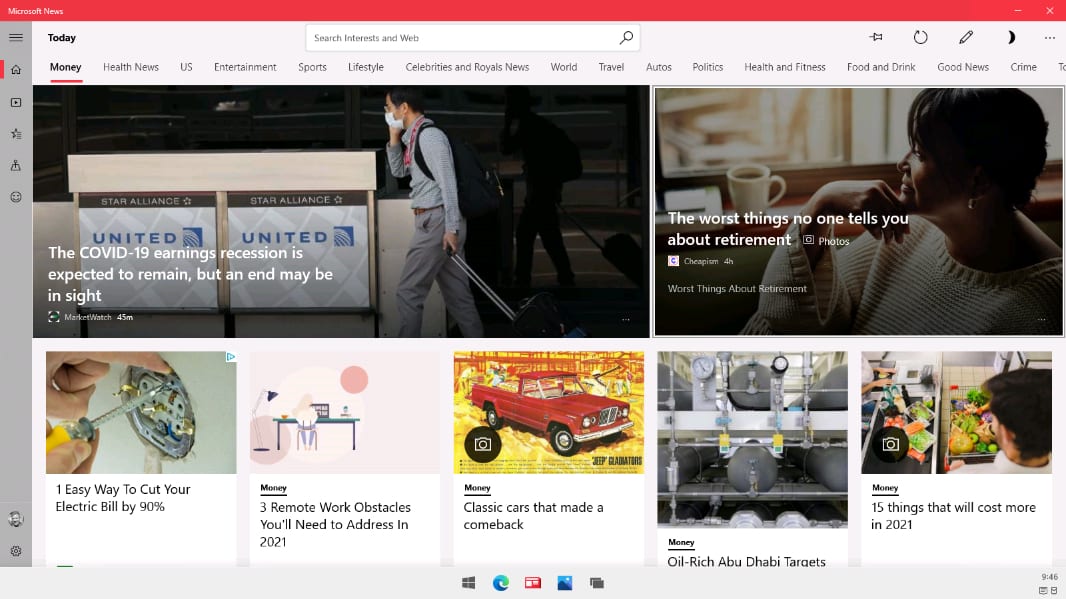The width and height of the screenshot is (1066, 599).
Task: Open the COVID-19 earnings recession article
Action: (x=190, y=274)
